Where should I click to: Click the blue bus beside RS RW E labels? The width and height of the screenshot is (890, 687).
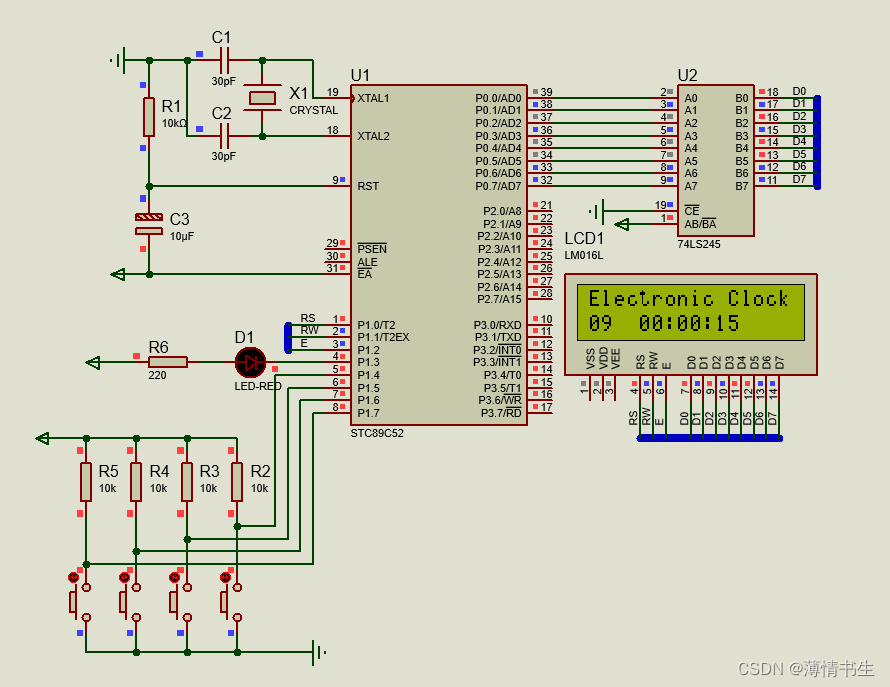288,337
